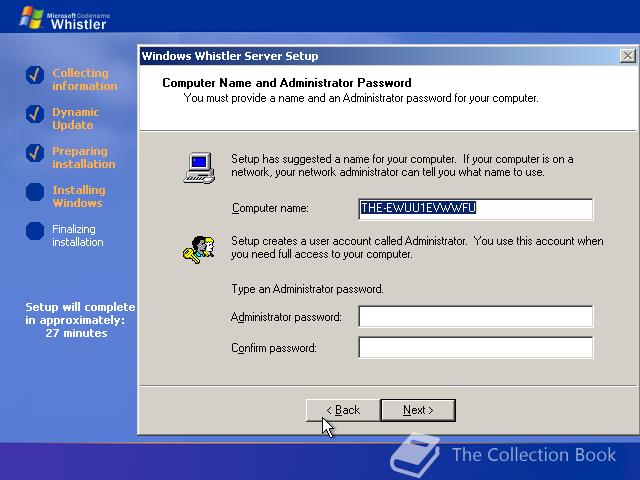Click the "Administrator password:" label
640x480 pixels.
[x=286, y=317]
